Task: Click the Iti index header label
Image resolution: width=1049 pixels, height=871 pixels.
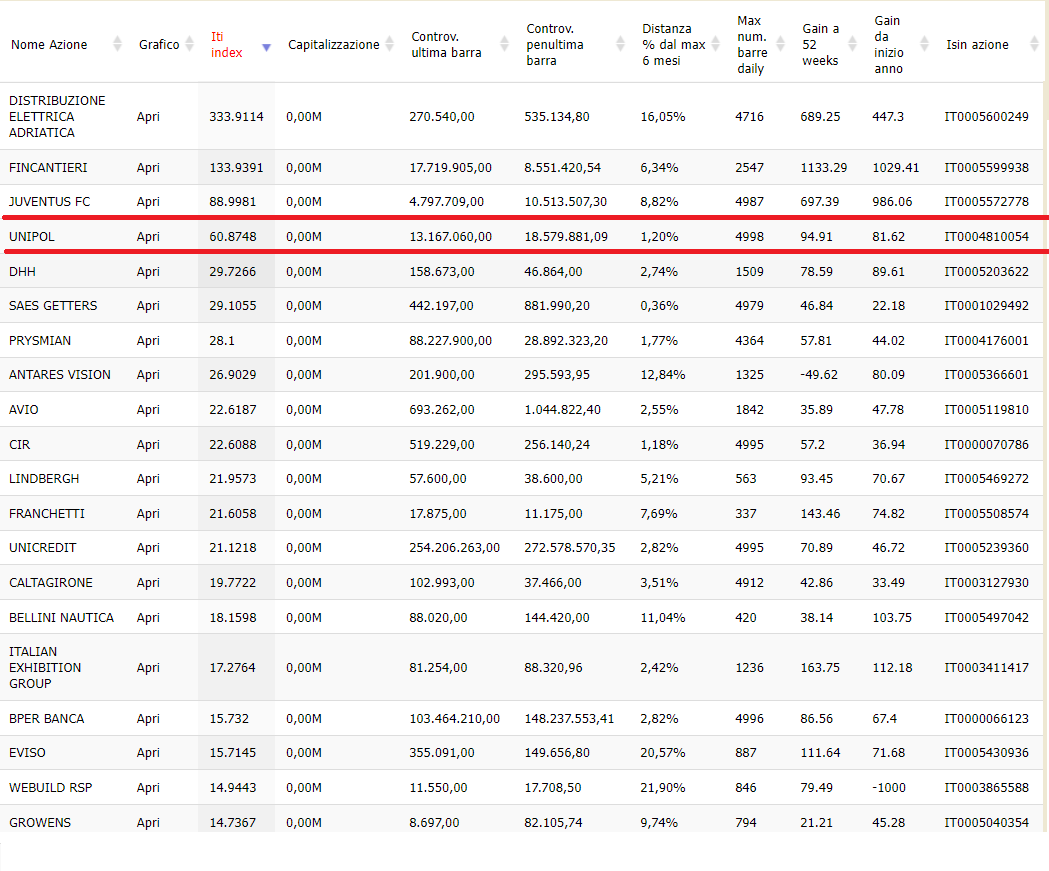Action: point(226,45)
